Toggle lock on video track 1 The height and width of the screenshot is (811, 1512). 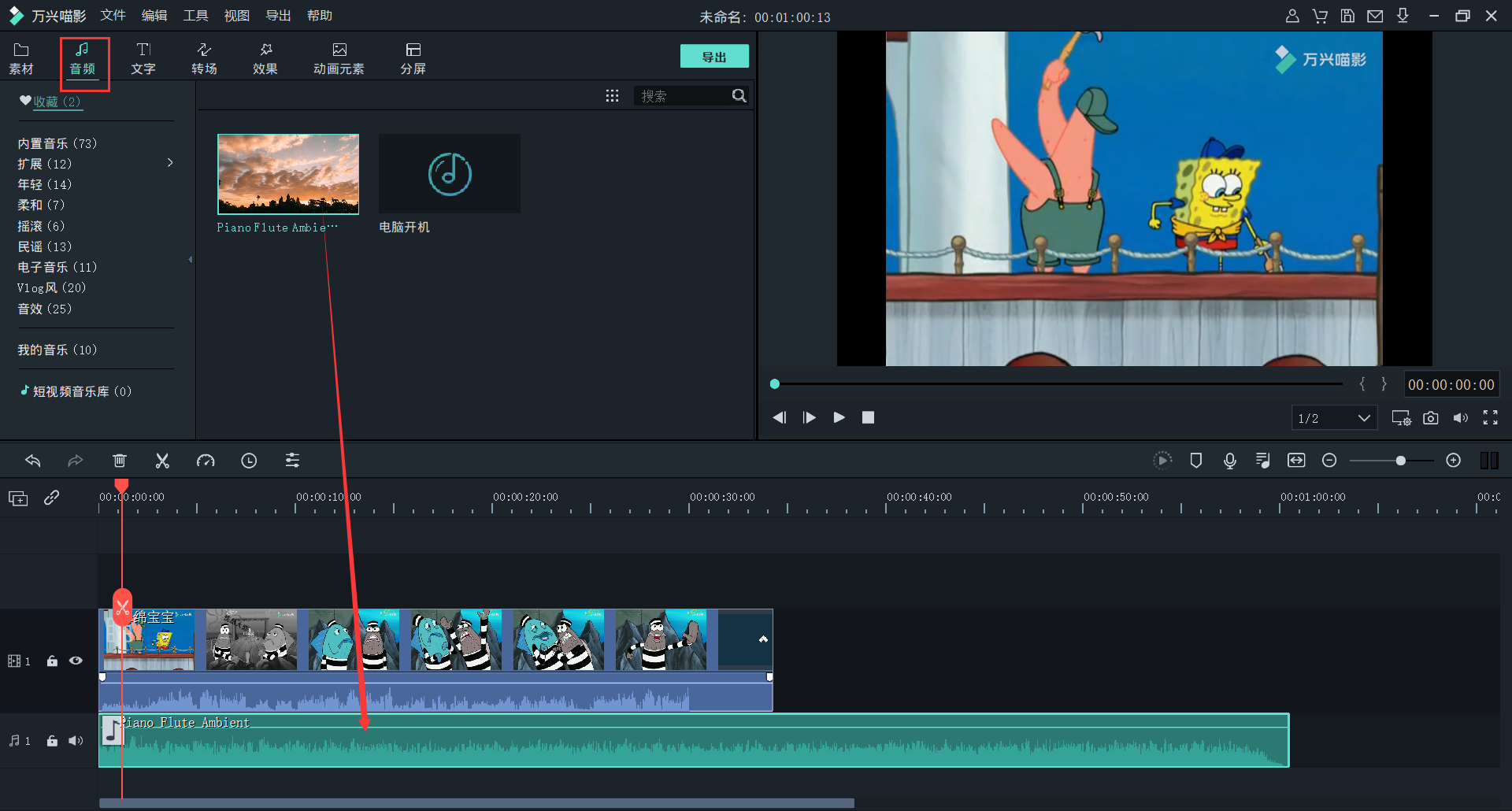point(52,661)
